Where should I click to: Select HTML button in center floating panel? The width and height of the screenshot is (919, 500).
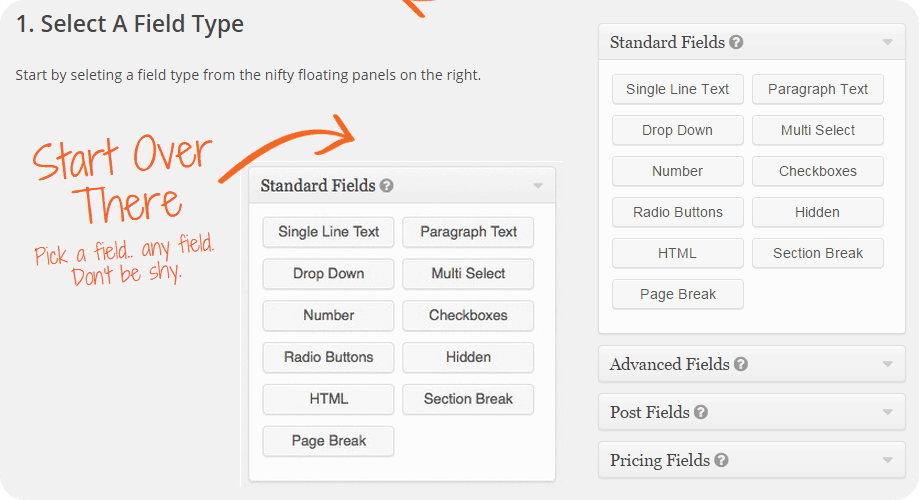[329, 399]
